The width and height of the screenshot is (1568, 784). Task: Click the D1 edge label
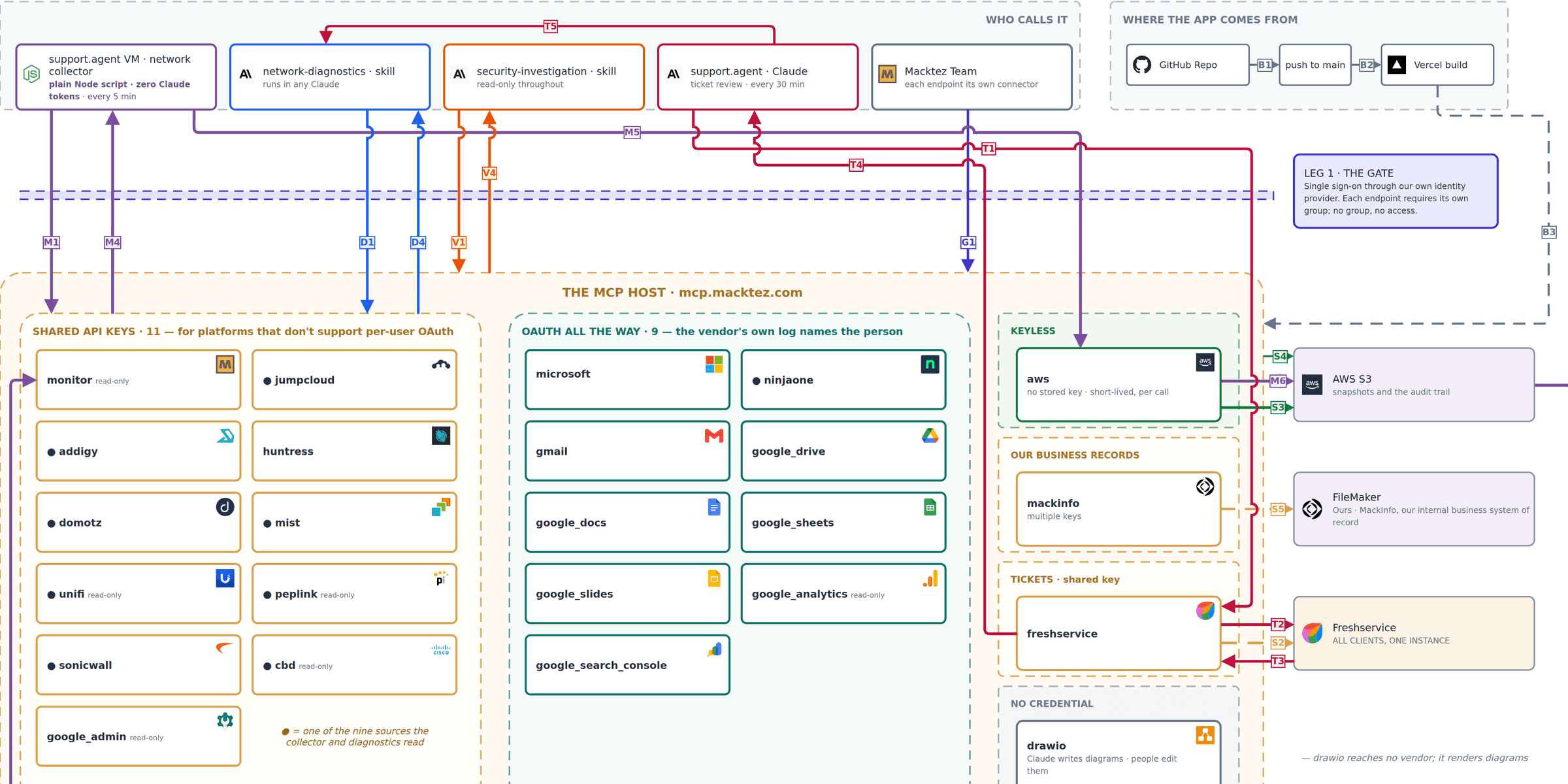tap(367, 242)
